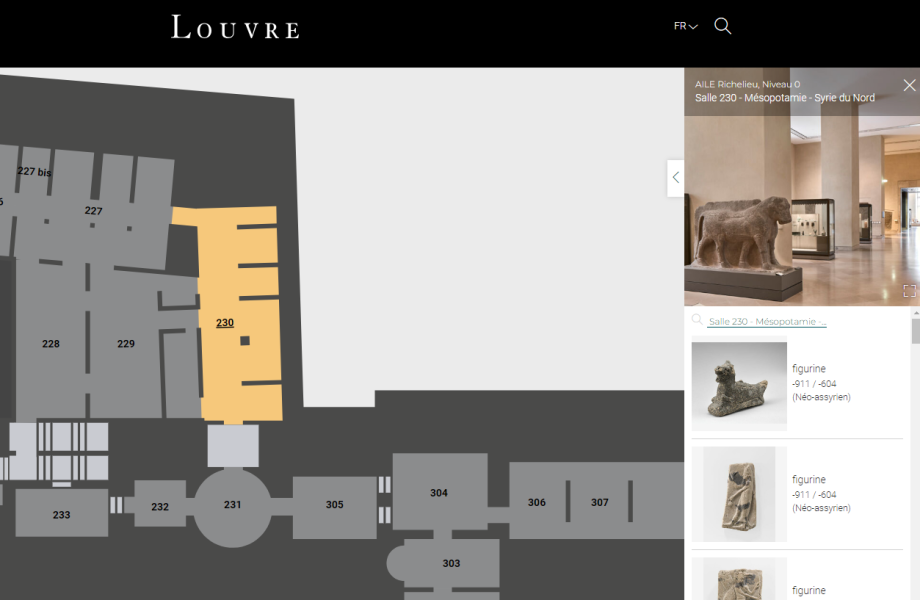Click the second figurine title text
The width and height of the screenshot is (920, 600).
809,479
